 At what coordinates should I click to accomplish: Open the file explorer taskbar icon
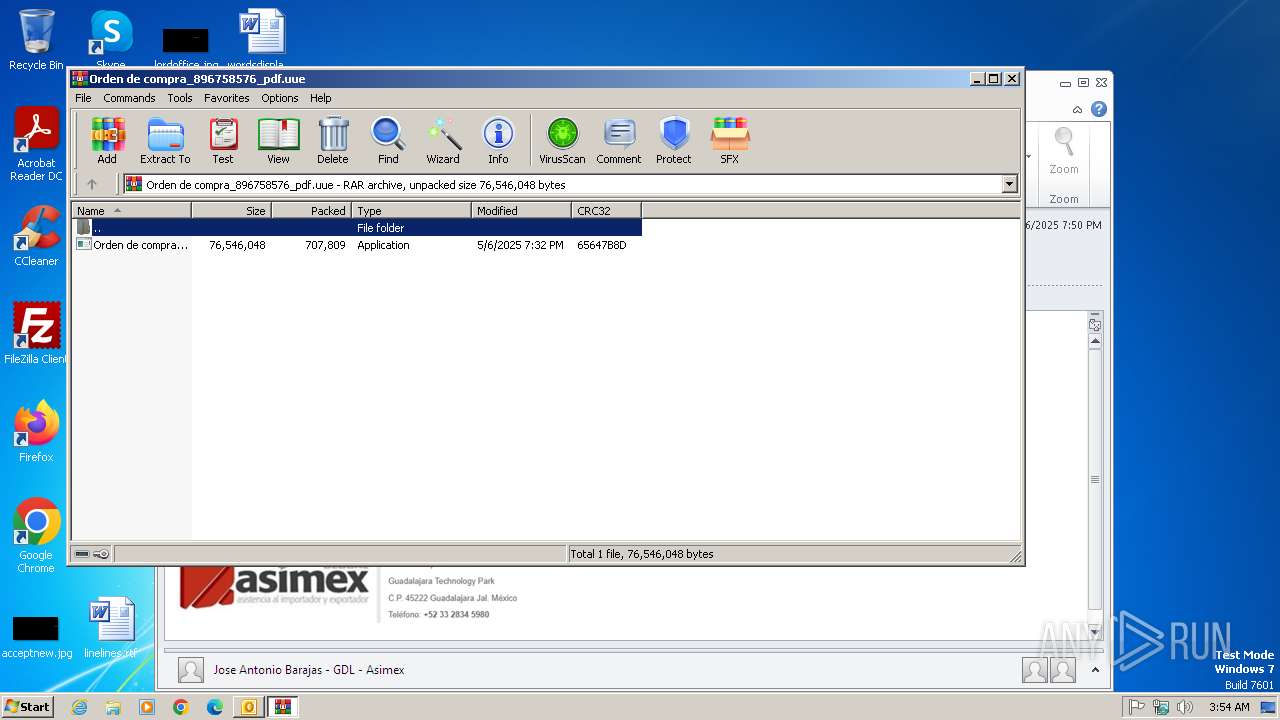click(x=113, y=707)
